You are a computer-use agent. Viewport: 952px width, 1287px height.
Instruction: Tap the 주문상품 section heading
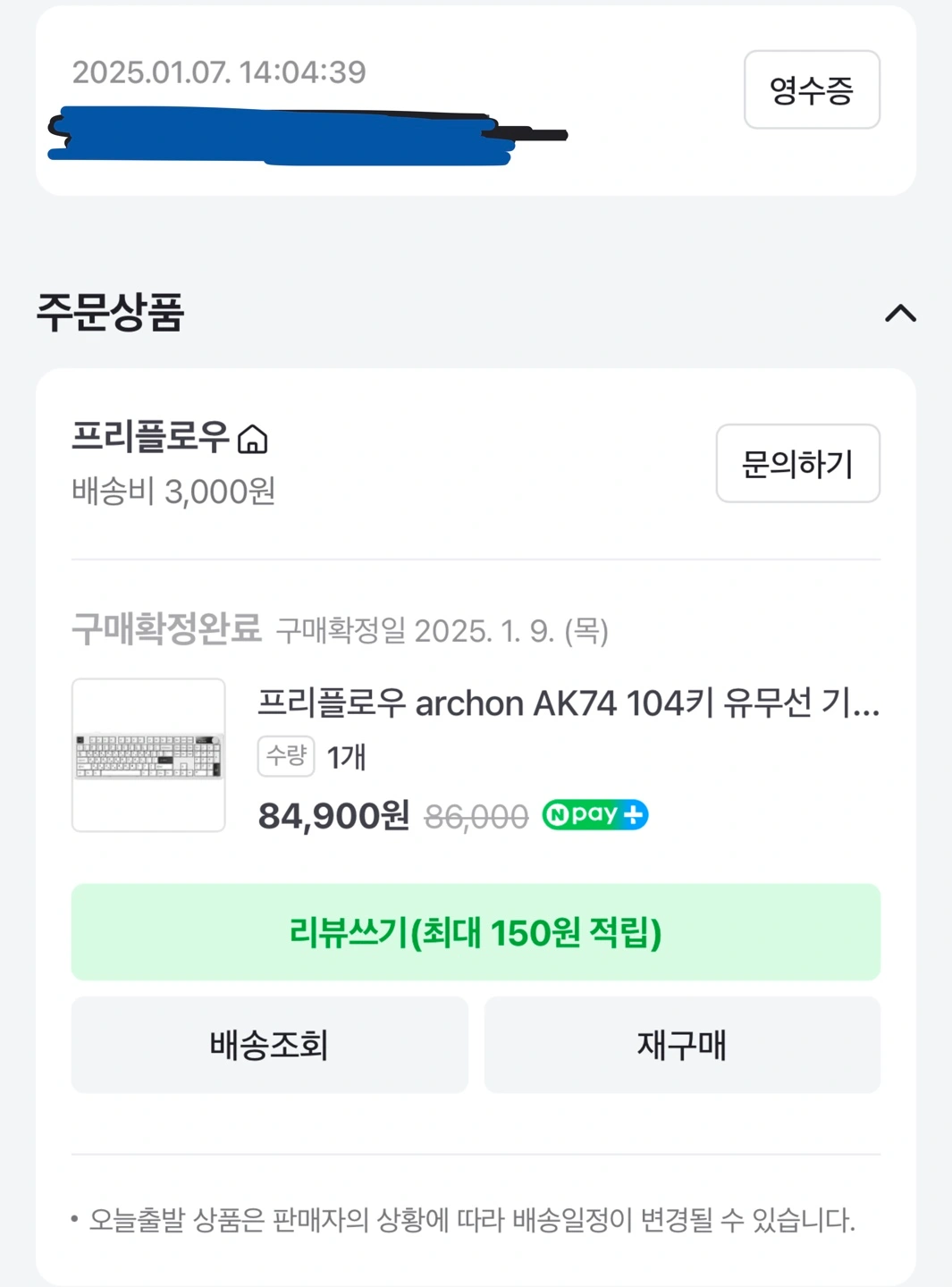point(110,313)
